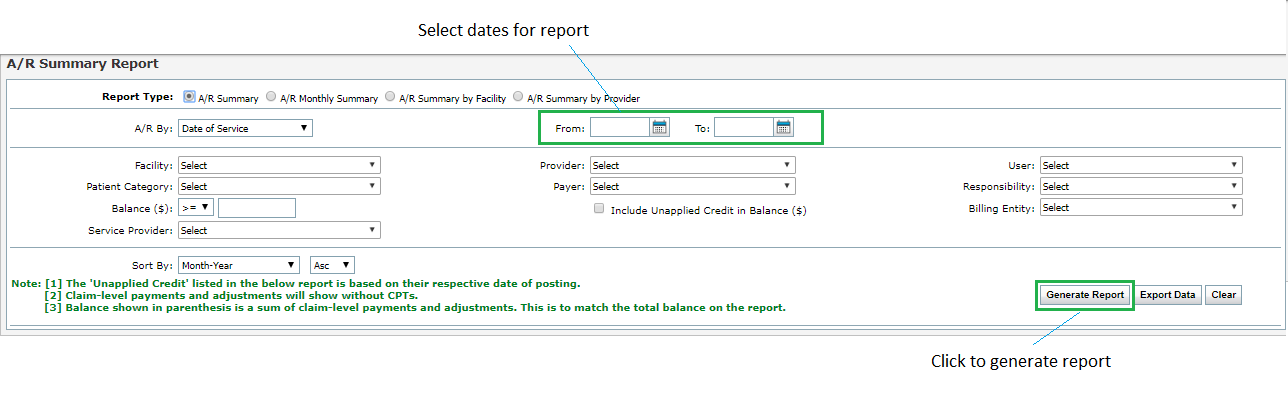Select A/R Monthly Summary radio button

270,98
